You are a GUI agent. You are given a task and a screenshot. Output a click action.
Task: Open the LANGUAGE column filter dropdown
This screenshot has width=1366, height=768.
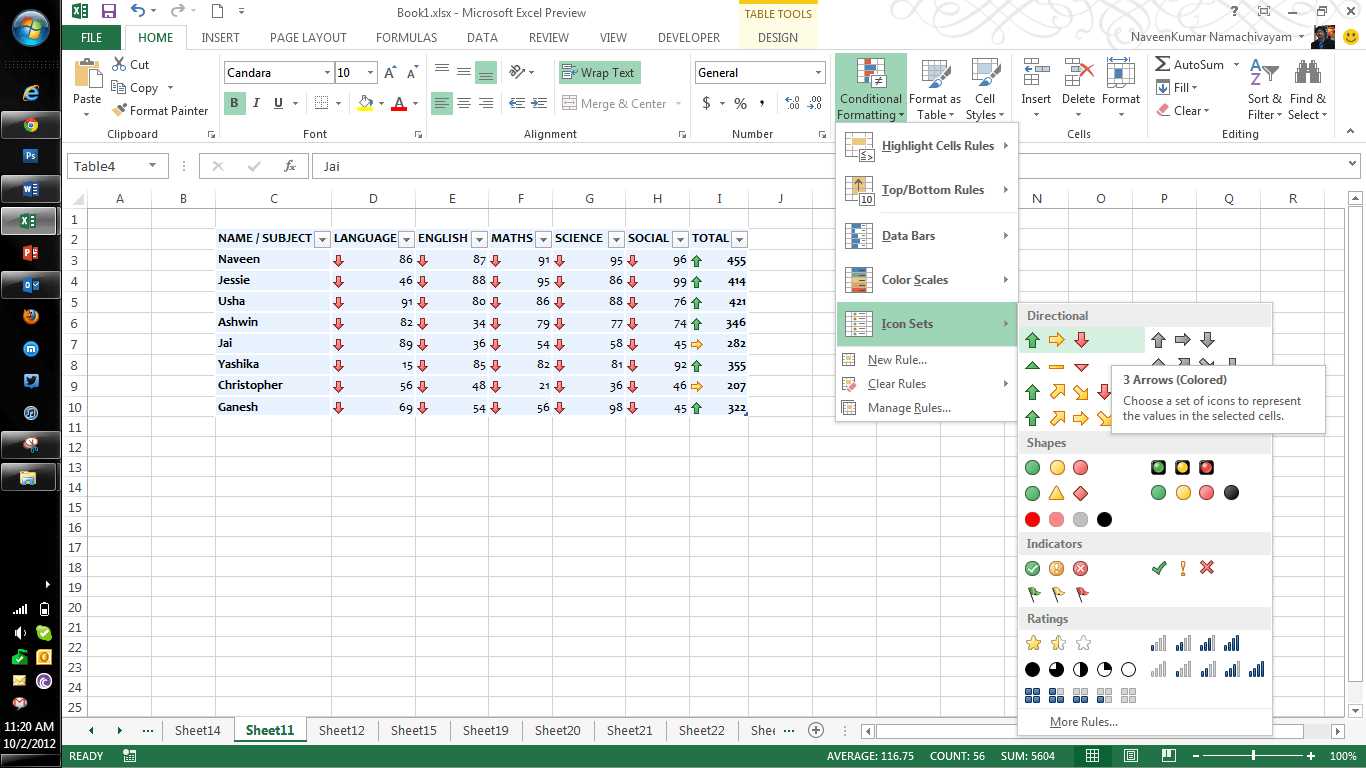(406, 239)
